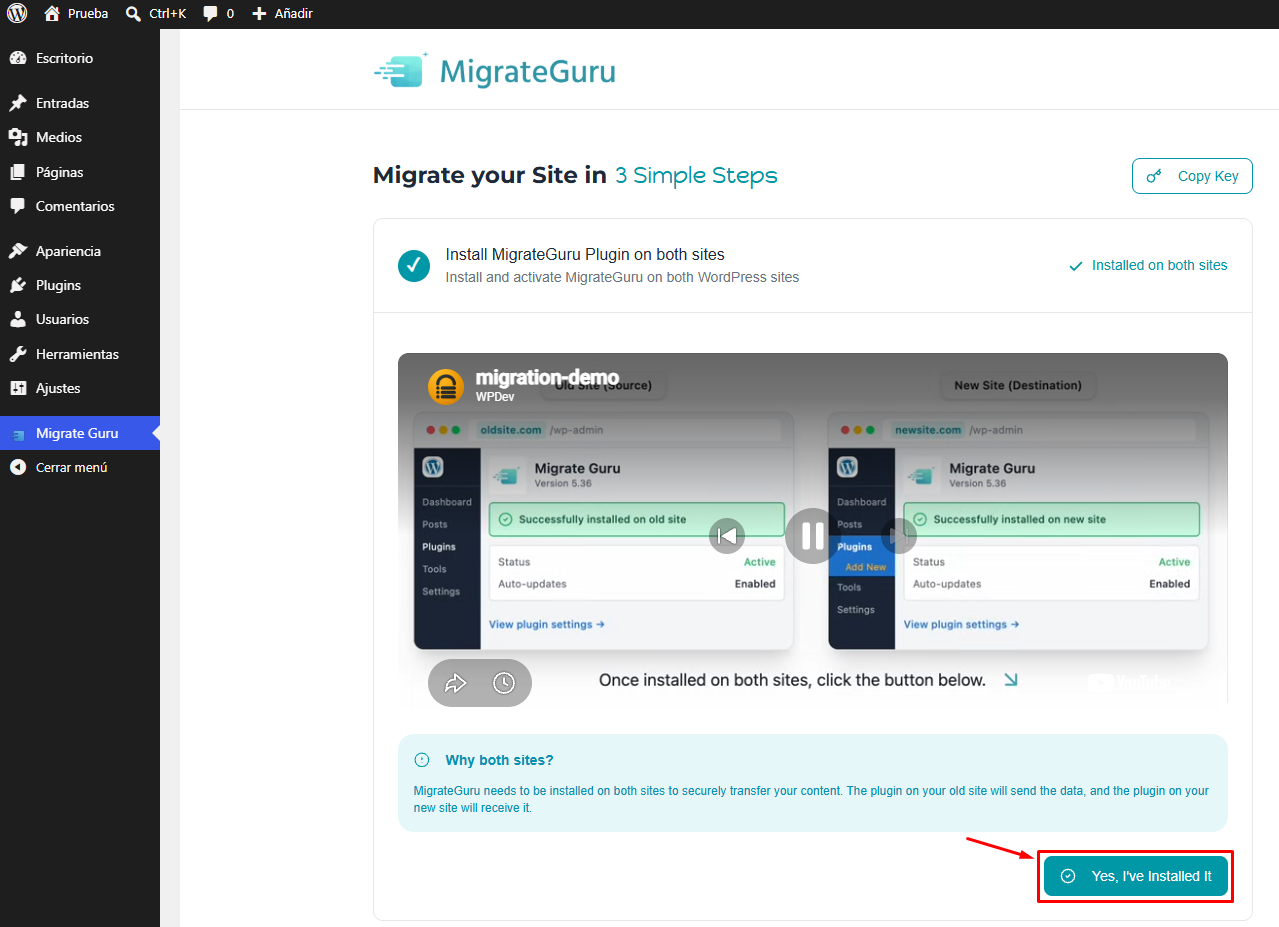The height and width of the screenshot is (927, 1279).
Task: Open the Añadir new content menu
Action: 282,14
